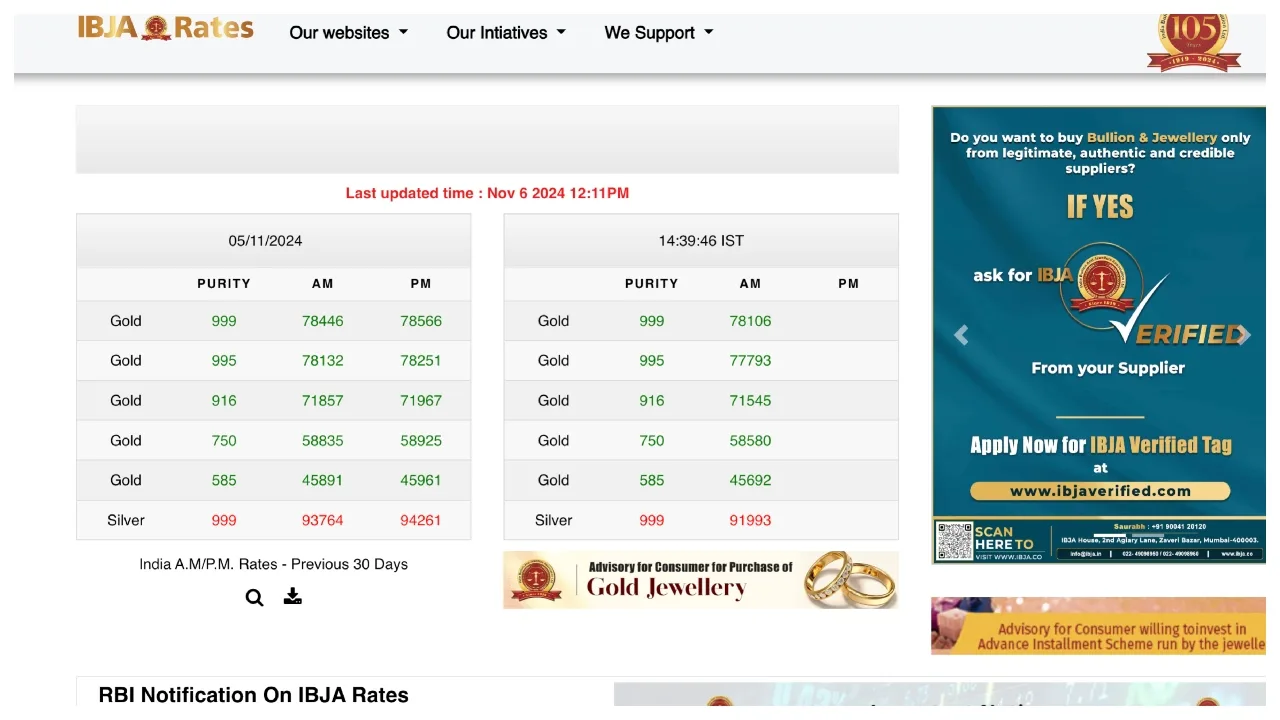
Task: Select Gold 999 AM rate 78446
Action: click(323, 321)
